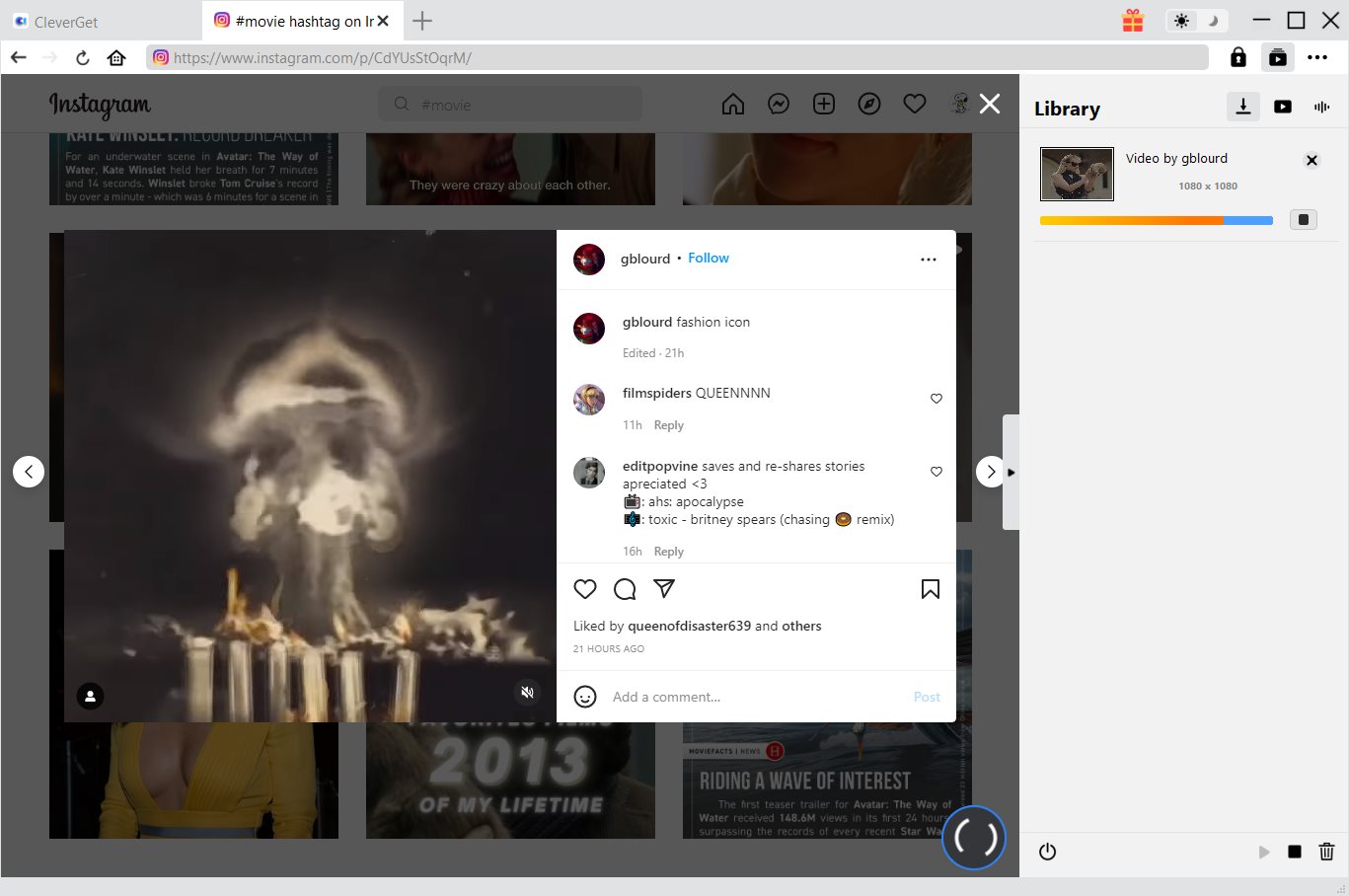Screen dimensions: 1349x896
Task: Open the share post paper plane icon
Action: [664, 589]
